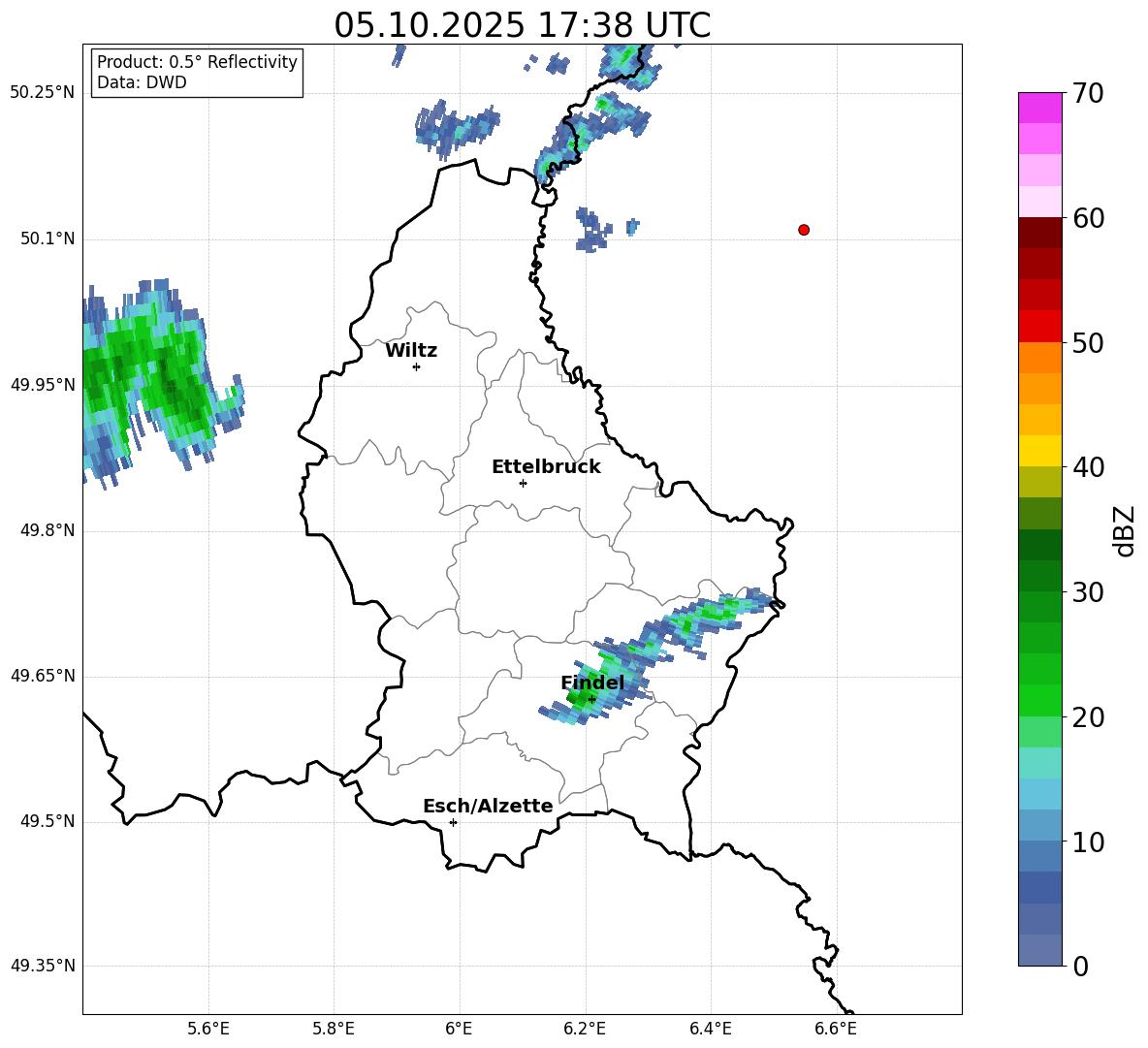The height and width of the screenshot is (1048, 1148).
Task: Click the colorbar tick value 50
Action: point(1088,343)
